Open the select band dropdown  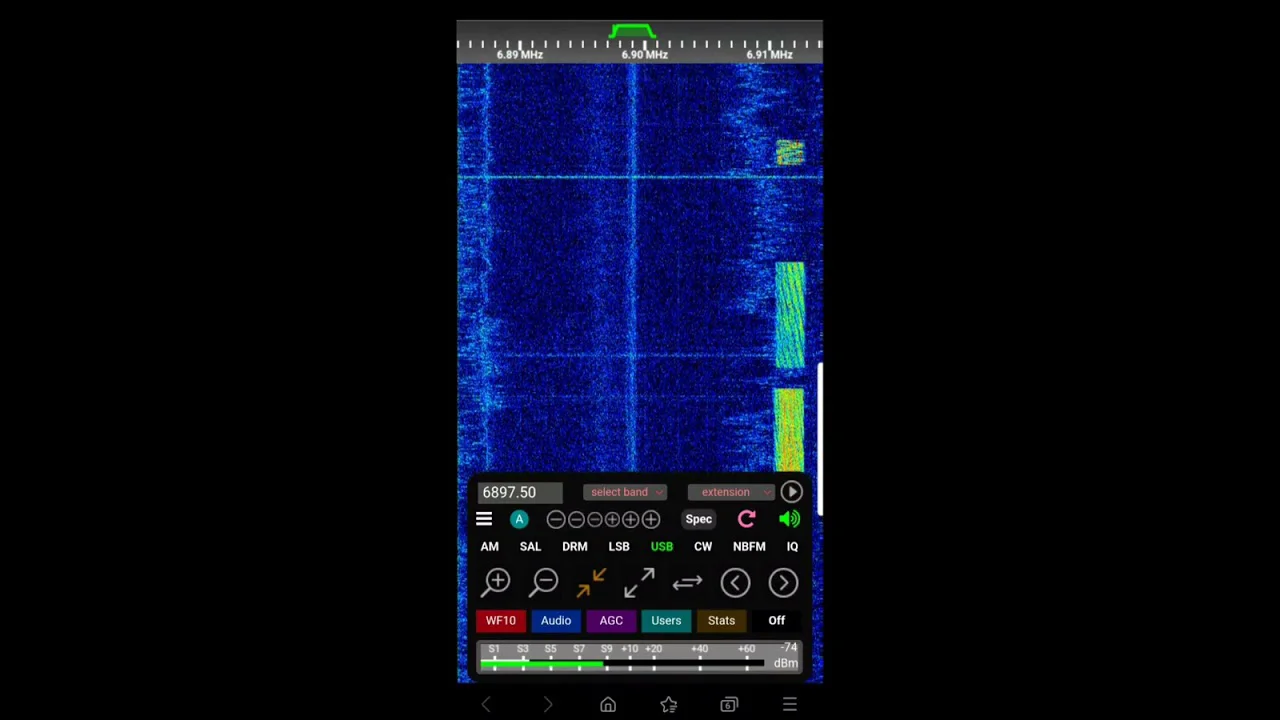coord(625,492)
